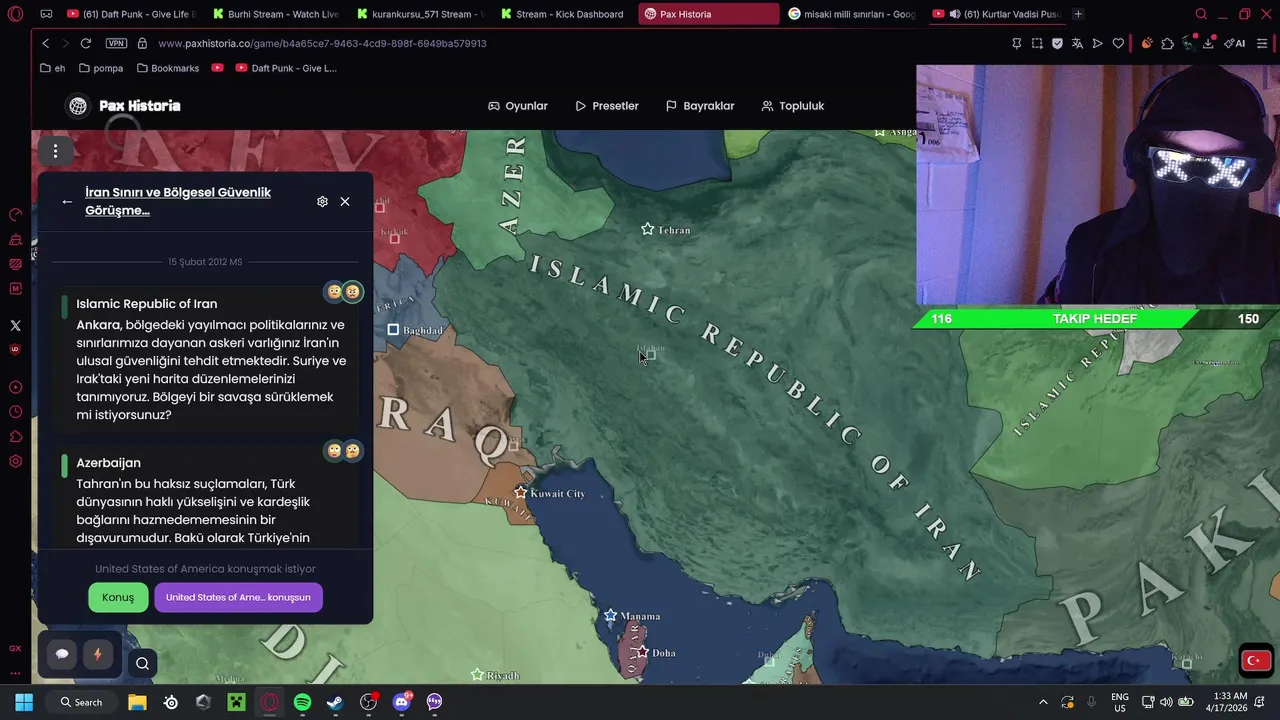Open the downloads icon
Screen dimensions: 1280x720
(x=1208, y=43)
